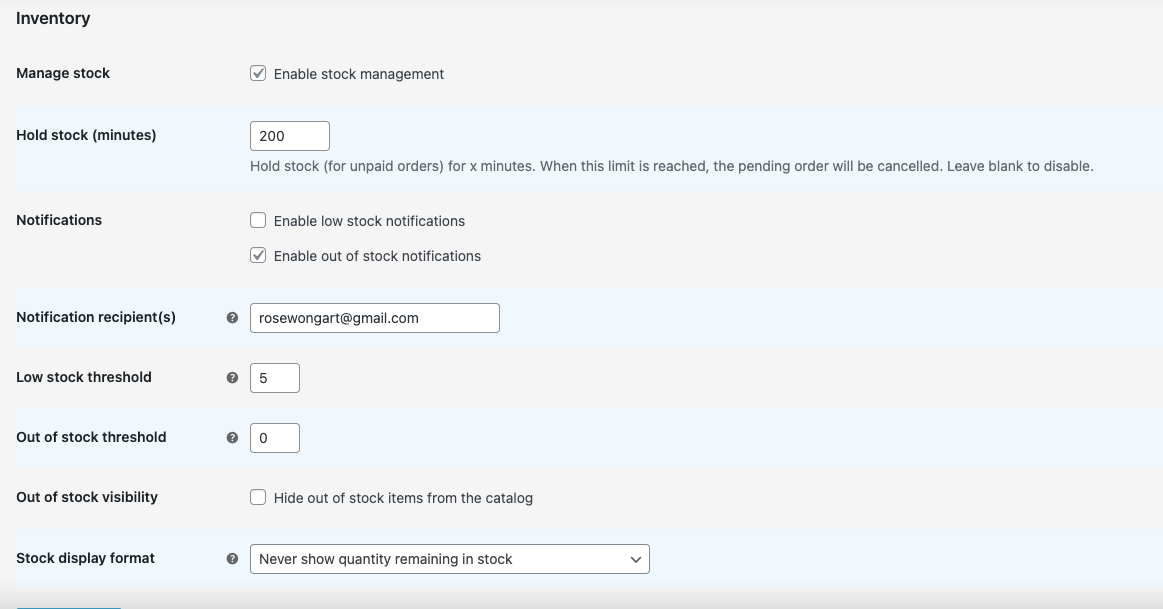Click the 'Enable stock management' label text
Viewport: 1163px width, 609px height.
[x=359, y=74]
